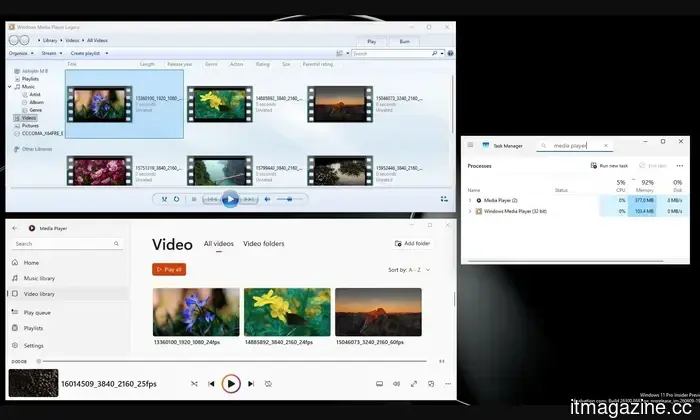This screenshot has width=700, height=420.
Task: Mute audio in Legacy player
Action: click(x=267, y=200)
